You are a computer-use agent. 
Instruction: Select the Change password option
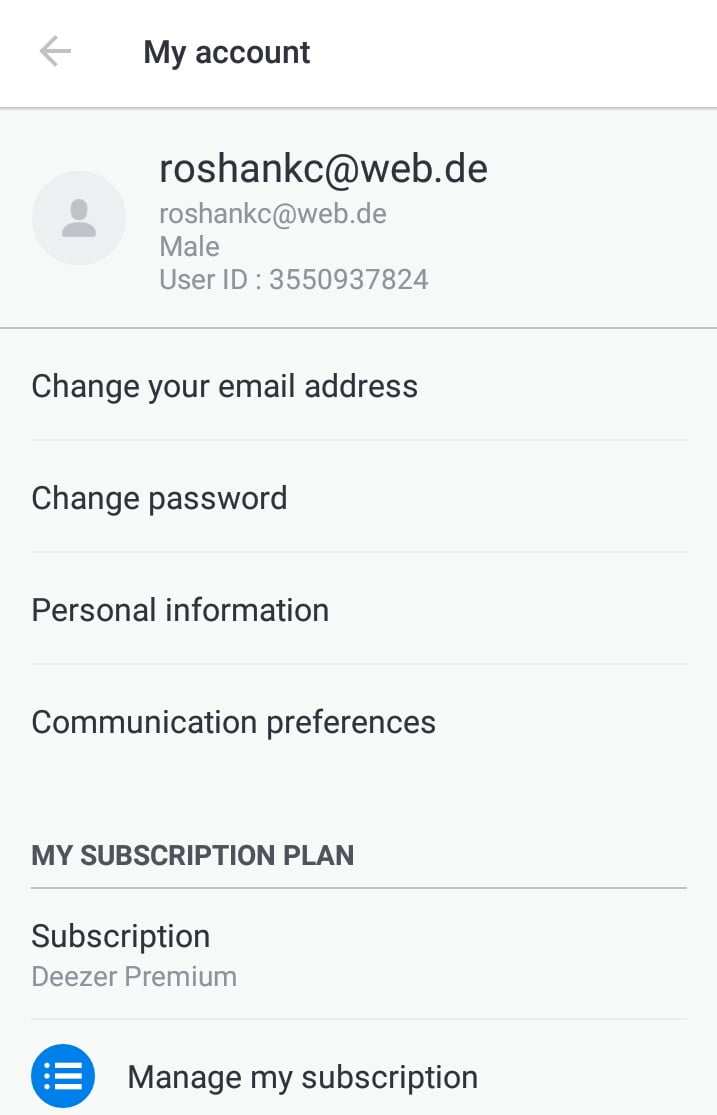(358, 498)
